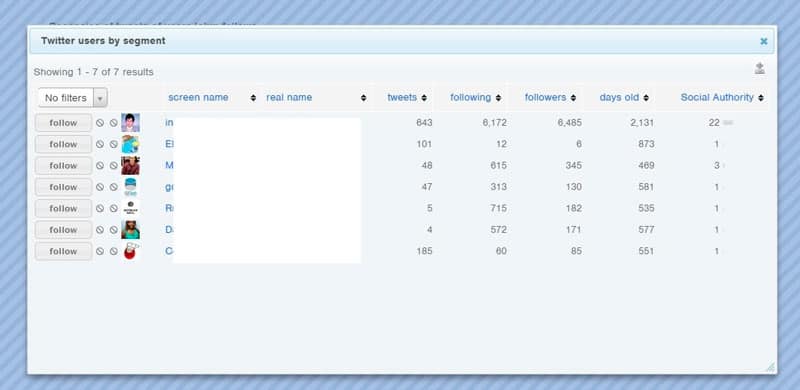
Task: Click the sort arrows beside followers header
Action: [x=573, y=98]
